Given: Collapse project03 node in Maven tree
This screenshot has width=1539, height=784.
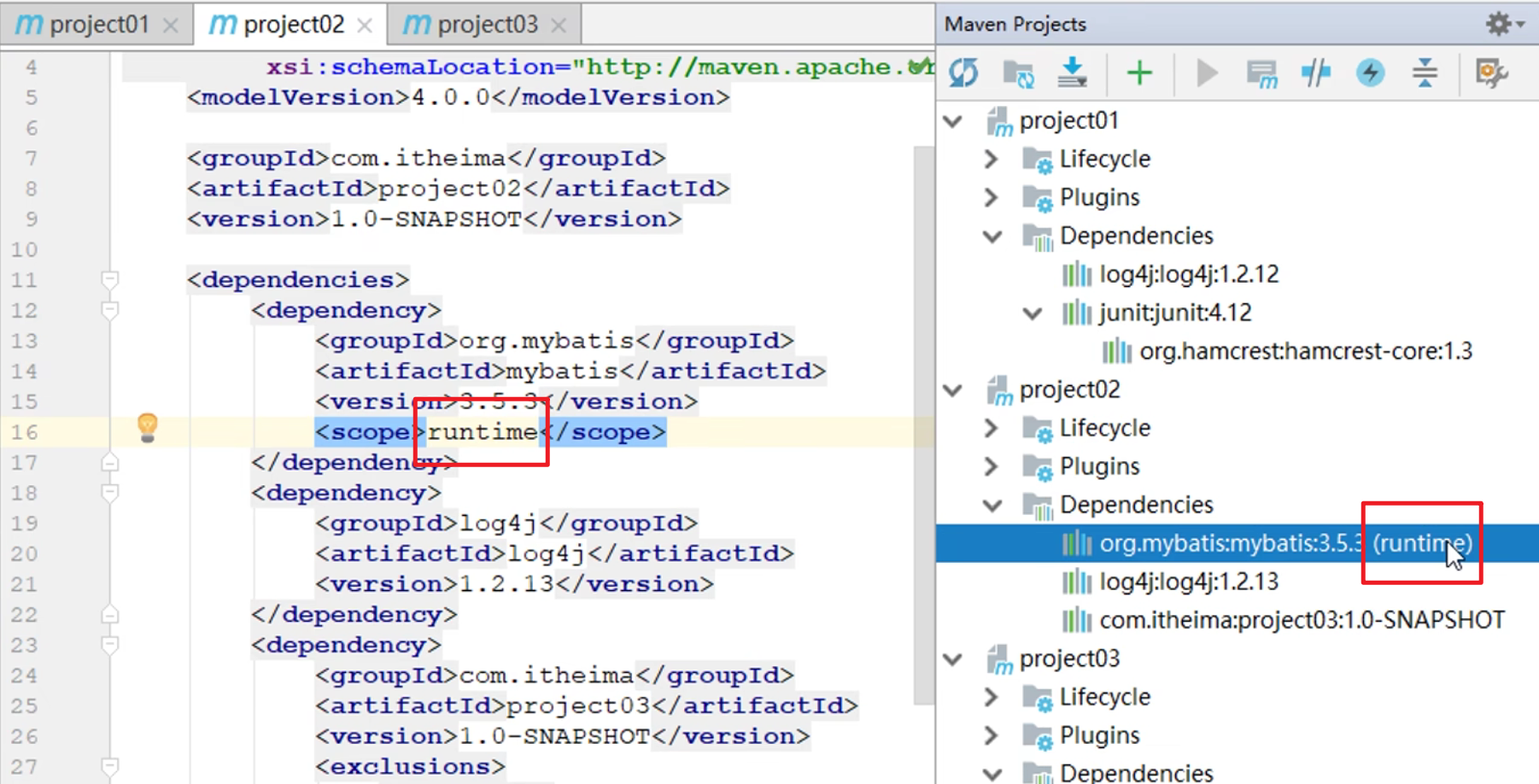Looking at the screenshot, I should tap(953, 659).
